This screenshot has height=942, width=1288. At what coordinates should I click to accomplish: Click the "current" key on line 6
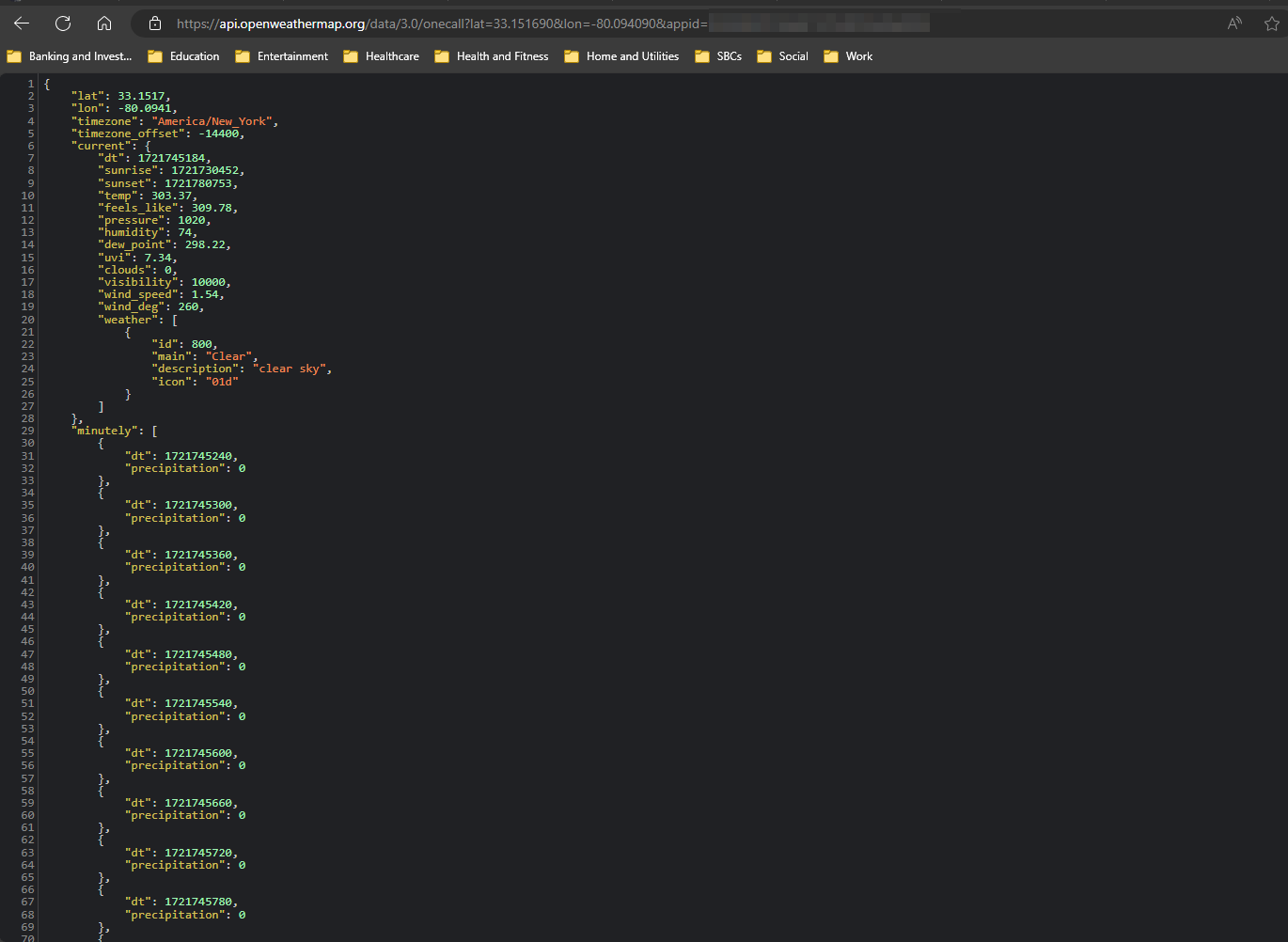(101, 146)
